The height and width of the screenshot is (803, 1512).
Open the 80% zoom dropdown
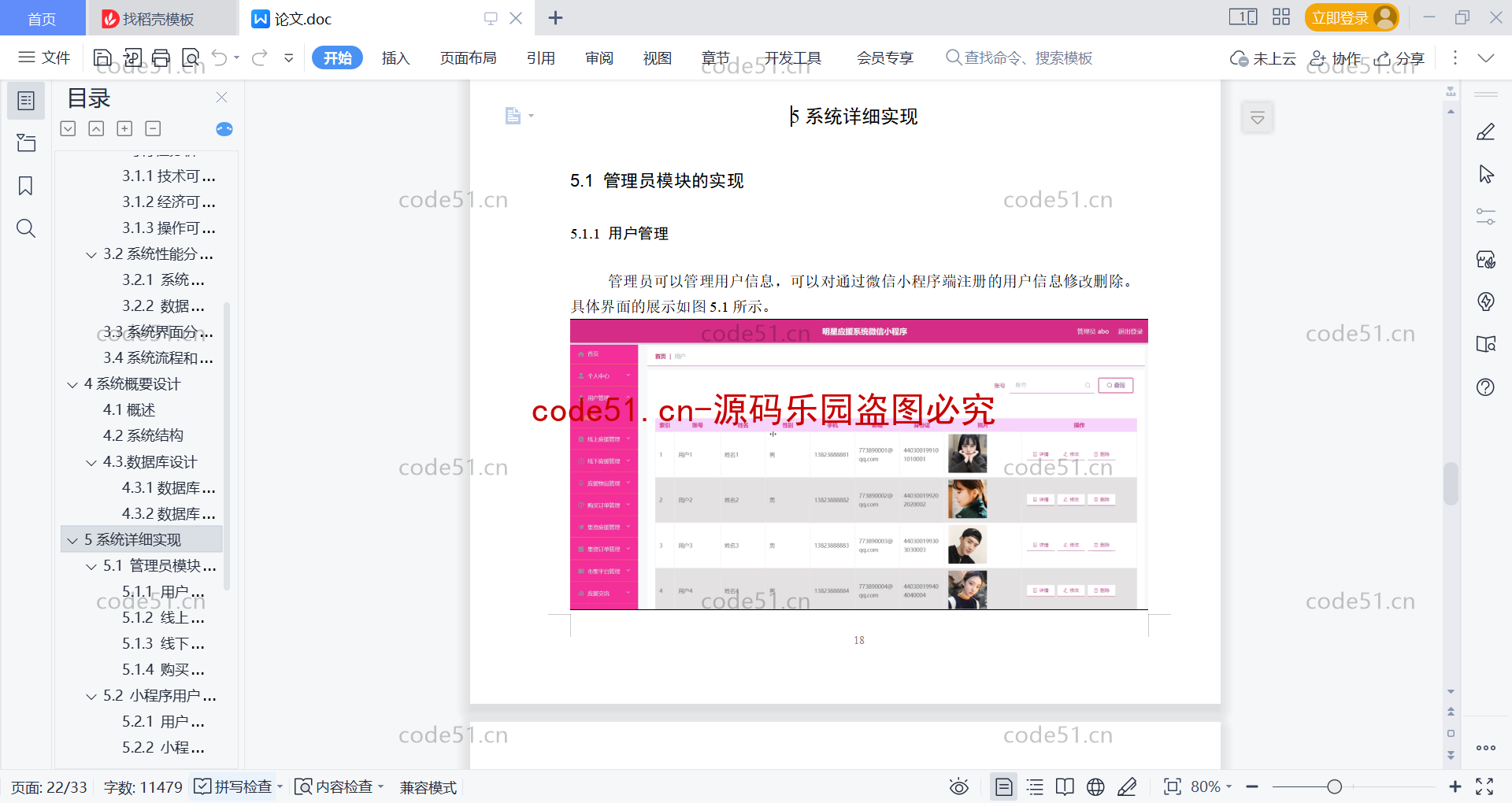click(1211, 786)
